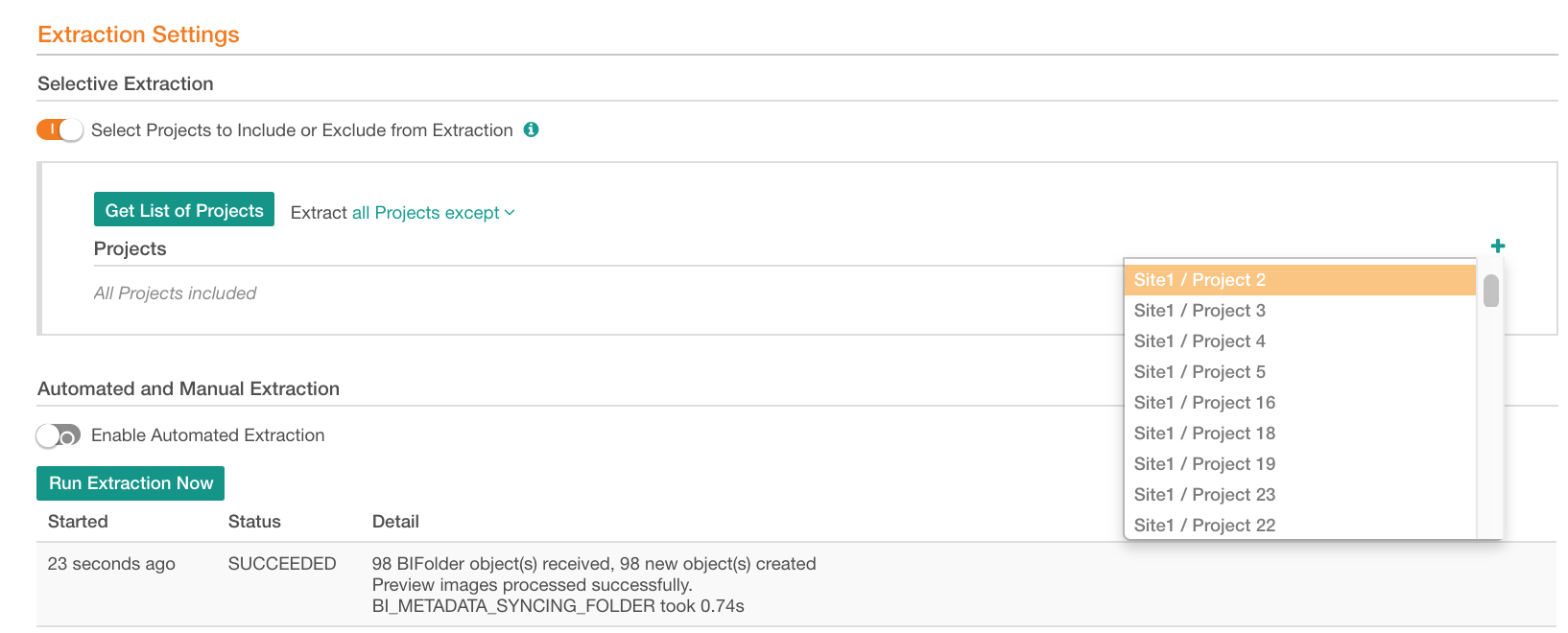This screenshot has width=1568, height=633.
Task: Click the Started column header
Action: point(78,522)
